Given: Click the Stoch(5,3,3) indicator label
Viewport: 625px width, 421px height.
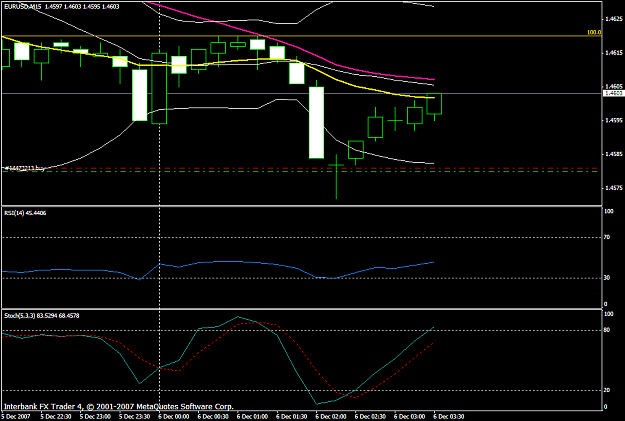Looking at the screenshot, I should [x=41, y=316].
